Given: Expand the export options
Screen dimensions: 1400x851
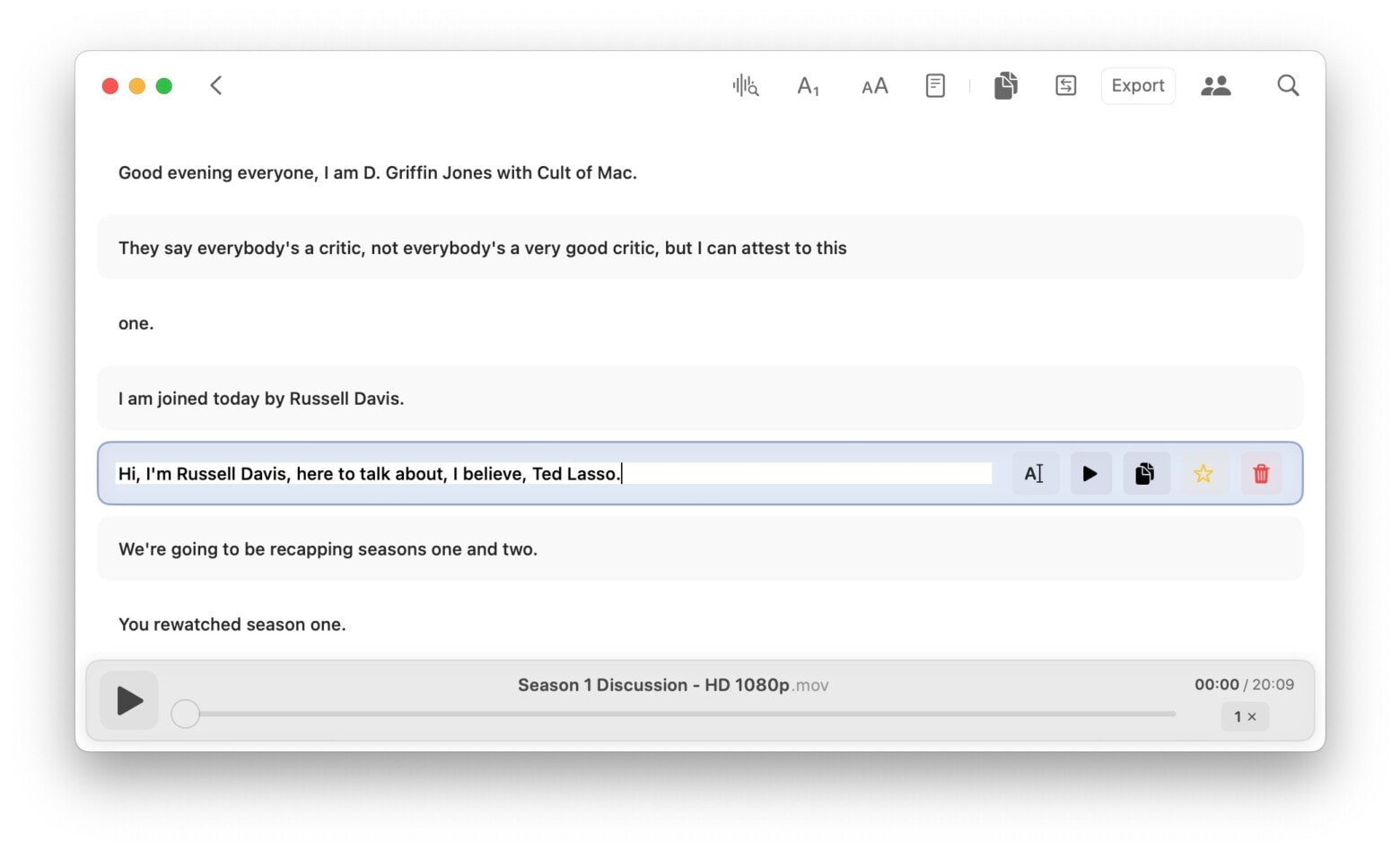Looking at the screenshot, I should 1138,85.
